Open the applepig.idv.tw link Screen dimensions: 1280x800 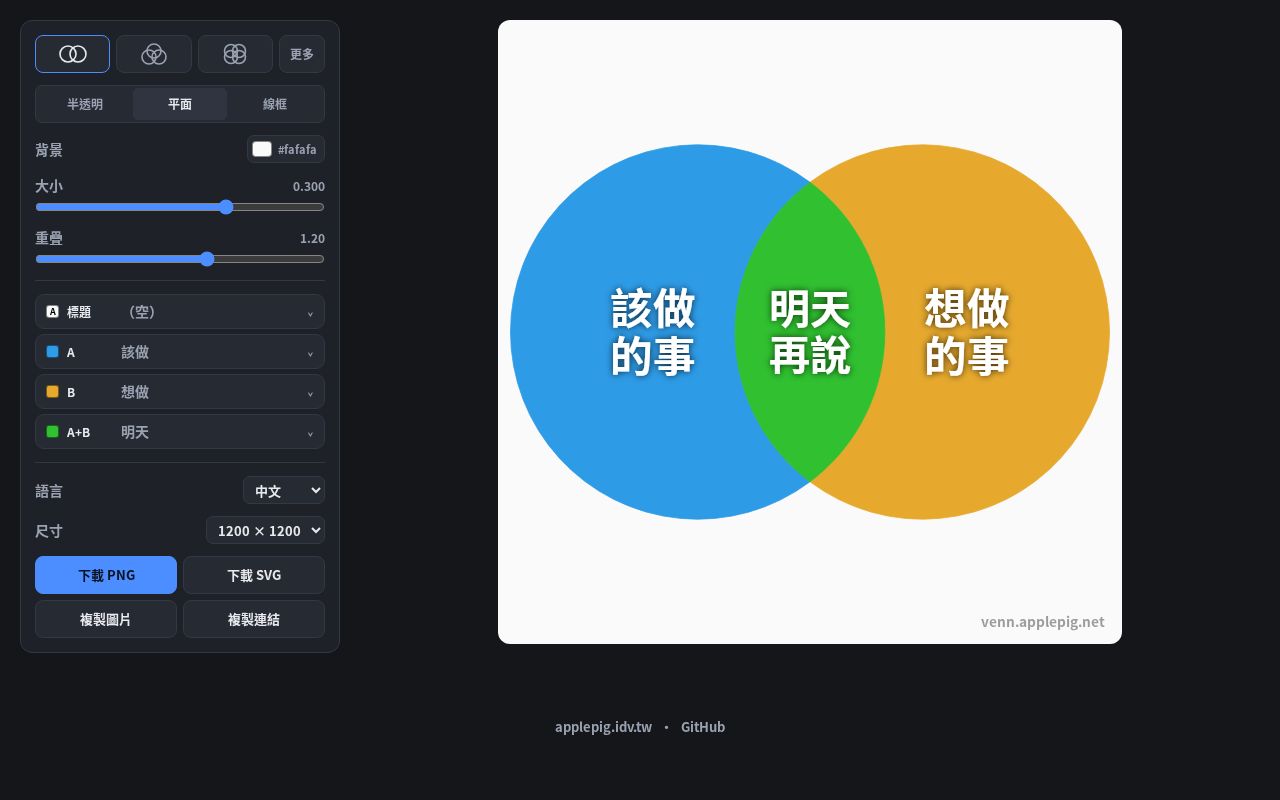(603, 727)
